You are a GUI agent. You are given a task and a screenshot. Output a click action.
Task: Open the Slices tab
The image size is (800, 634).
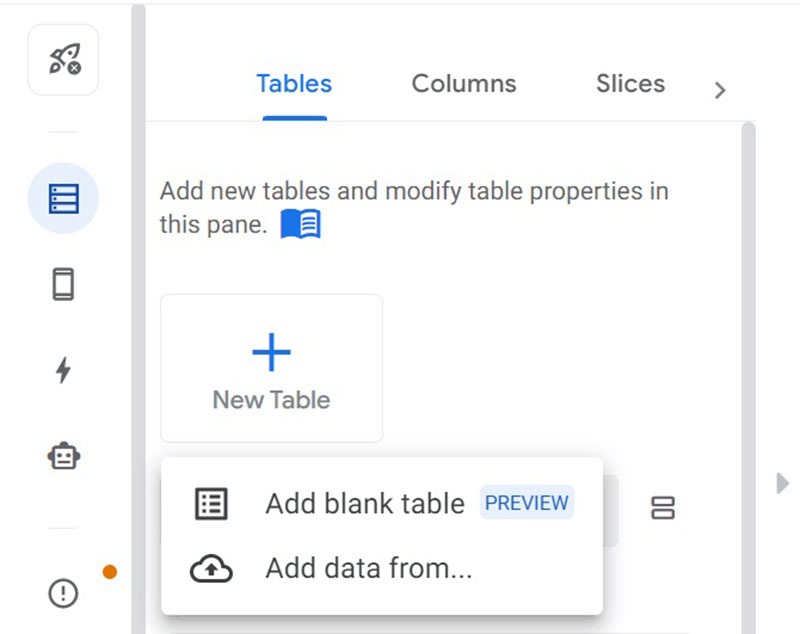630,84
